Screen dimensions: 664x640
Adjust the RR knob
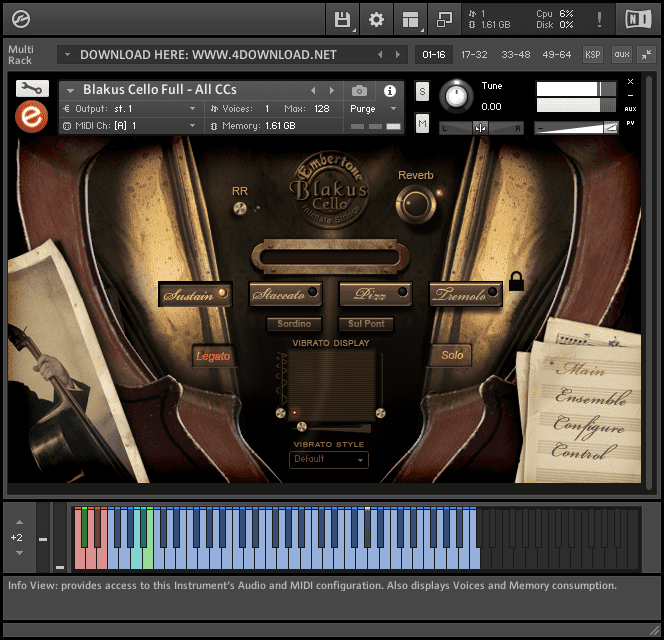[240, 208]
